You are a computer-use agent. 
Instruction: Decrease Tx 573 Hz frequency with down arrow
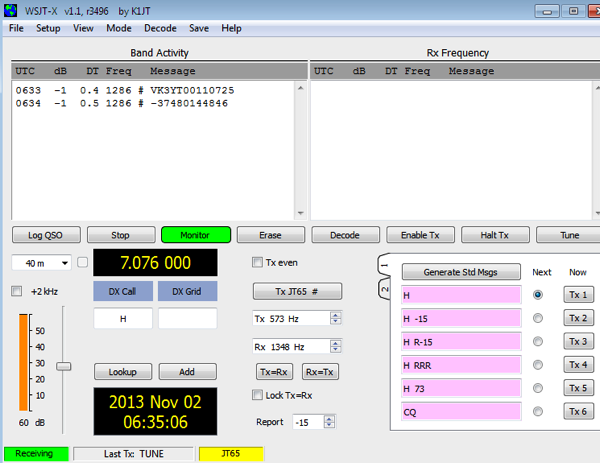click(336, 321)
